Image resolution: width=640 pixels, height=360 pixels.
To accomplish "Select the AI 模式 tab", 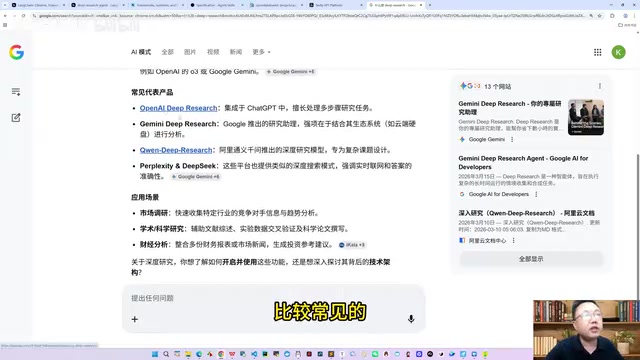I will [x=141, y=52].
